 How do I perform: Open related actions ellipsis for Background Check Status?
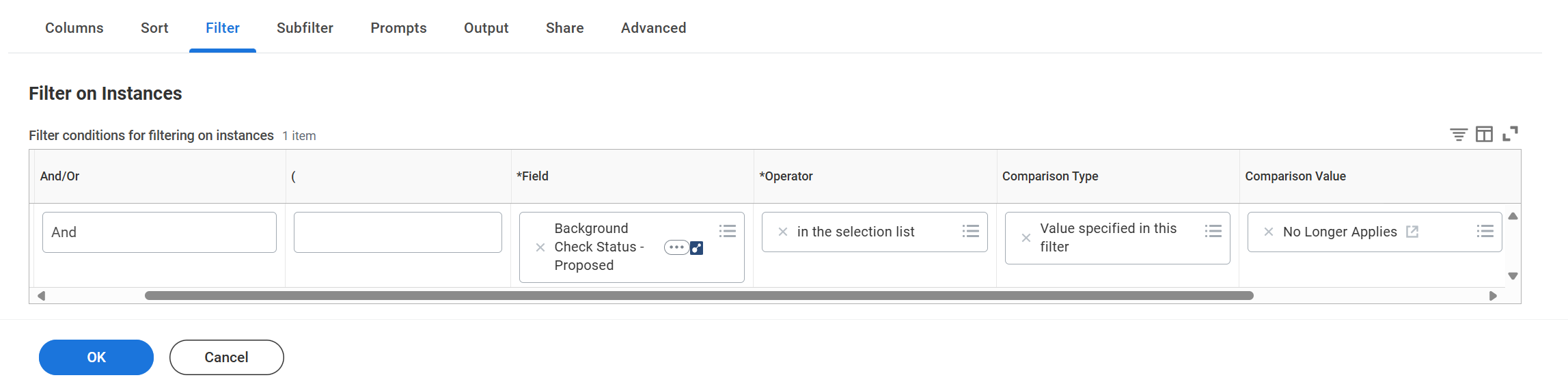click(x=676, y=247)
